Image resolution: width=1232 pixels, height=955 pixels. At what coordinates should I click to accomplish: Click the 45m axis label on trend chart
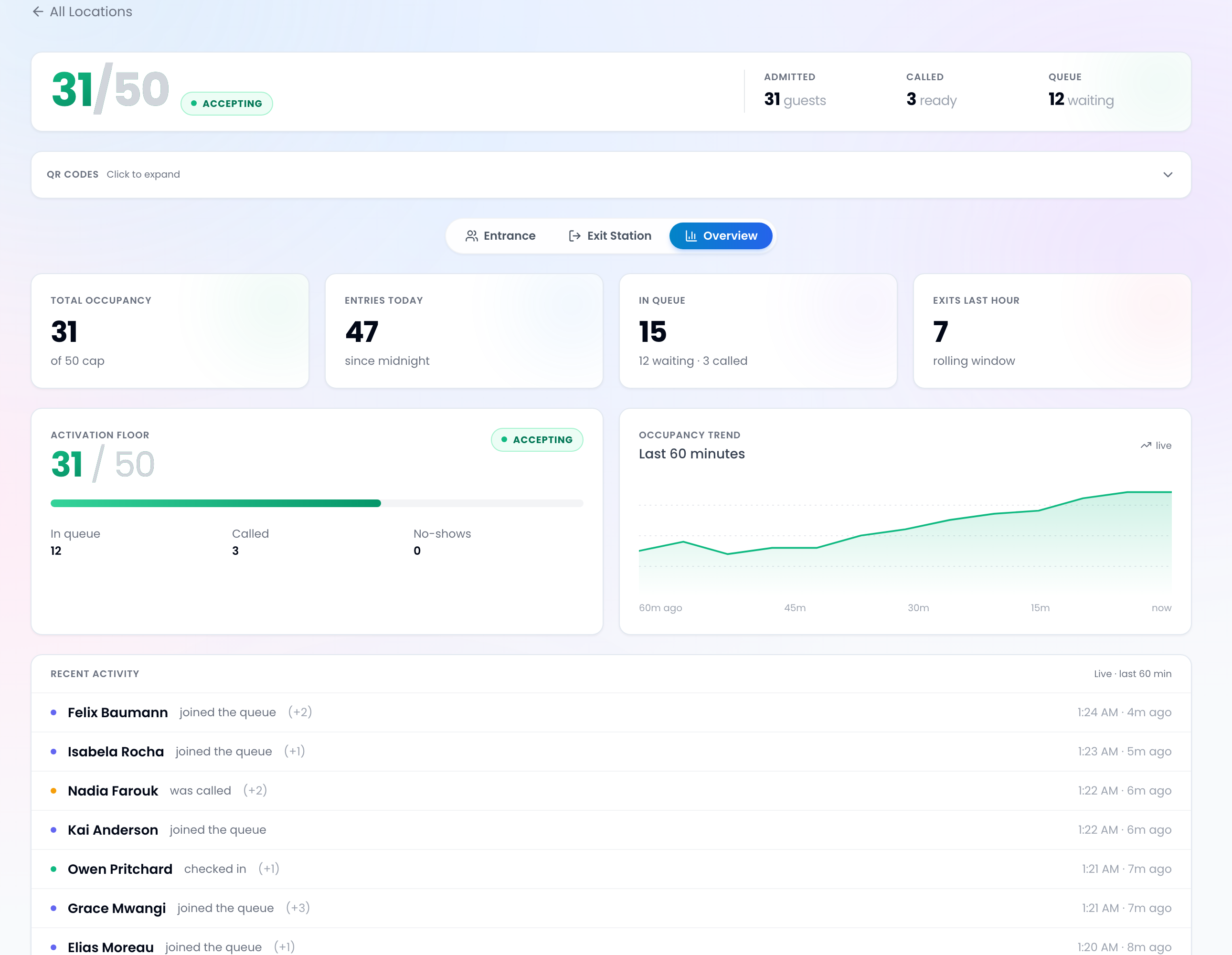[x=794, y=608]
